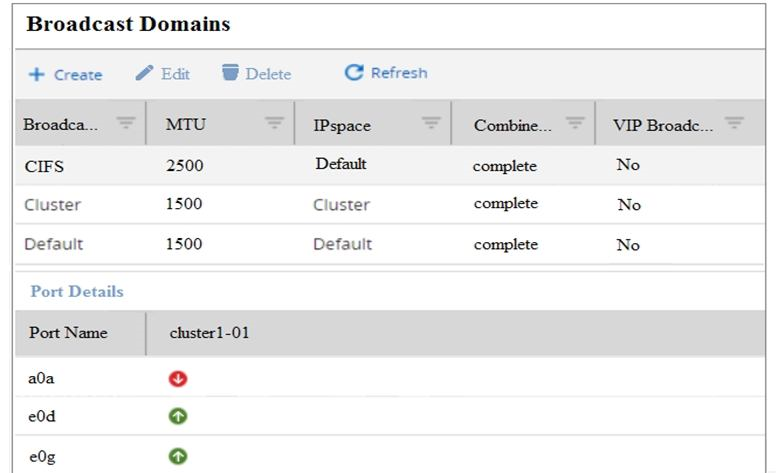
Task: Open Combined column filter menu
Action: (574, 123)
